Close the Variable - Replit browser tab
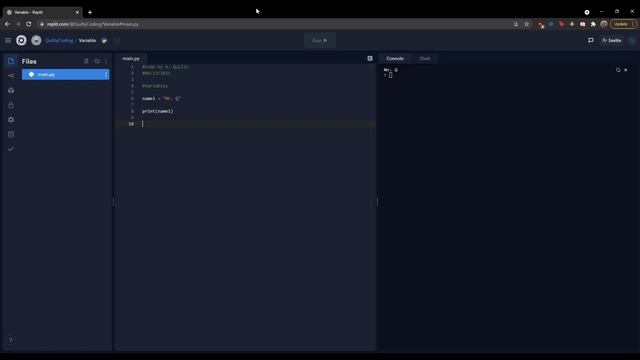Viewport: 640px width, 360px height. pyautogui.click(x=77, y=12)
